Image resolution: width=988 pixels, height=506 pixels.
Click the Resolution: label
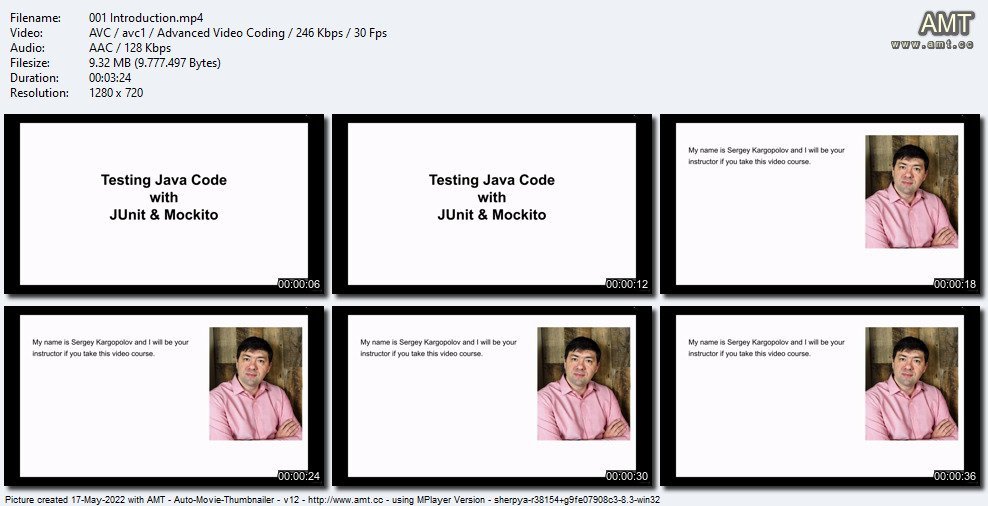point(39,93)
